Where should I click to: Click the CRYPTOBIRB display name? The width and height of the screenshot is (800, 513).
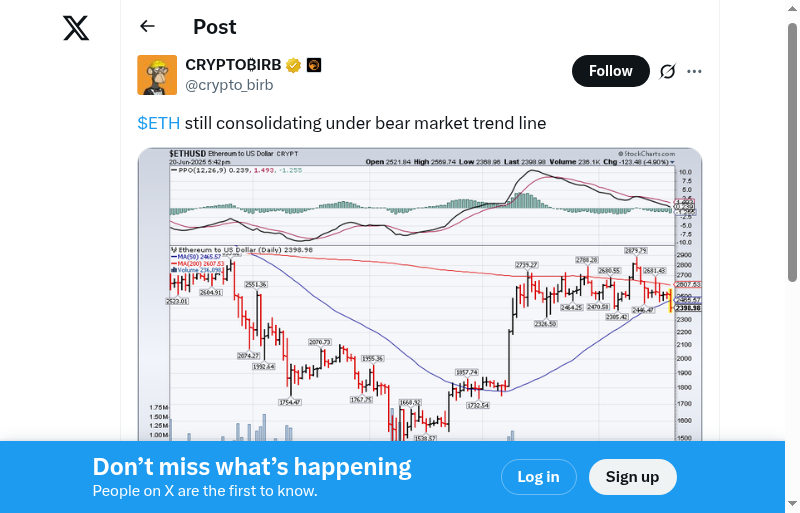(x=233, y=65)
